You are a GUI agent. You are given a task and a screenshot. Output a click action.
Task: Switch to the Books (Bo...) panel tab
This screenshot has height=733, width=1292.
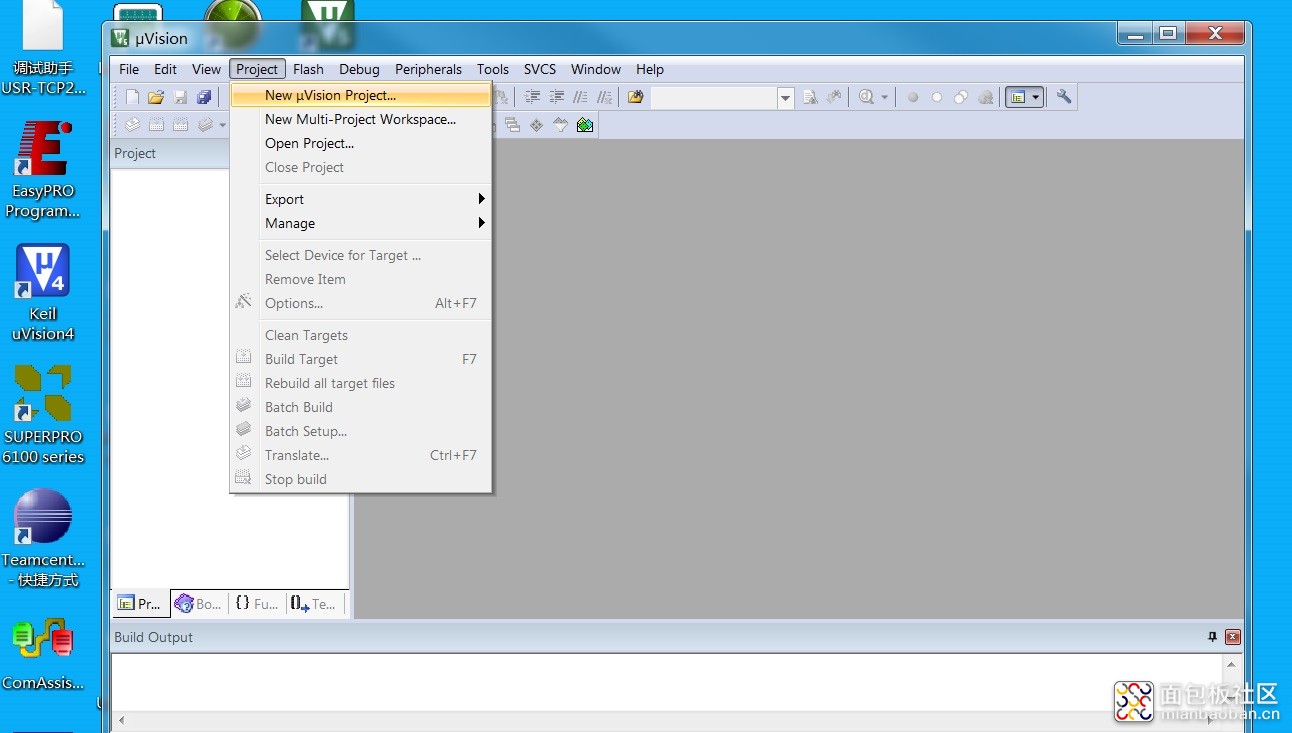(198, 604)
